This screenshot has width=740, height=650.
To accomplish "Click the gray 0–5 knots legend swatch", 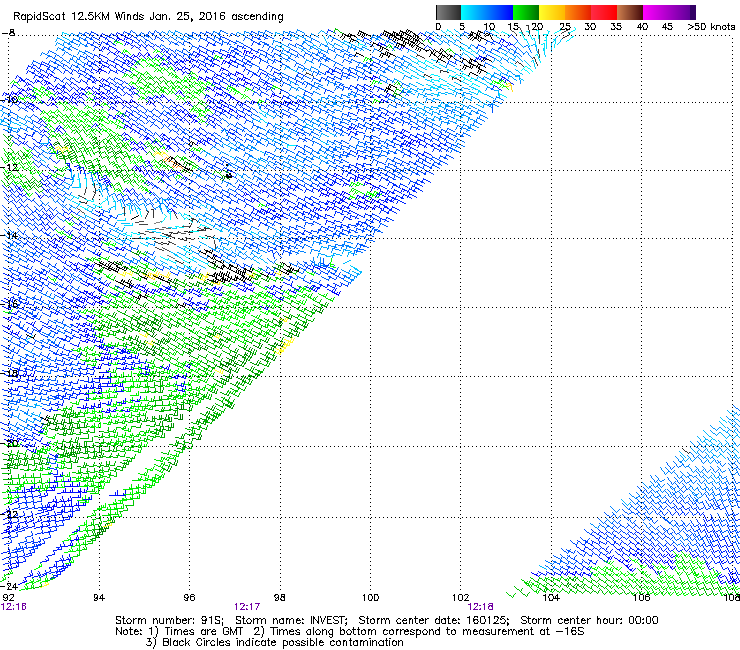I will 448,12.
